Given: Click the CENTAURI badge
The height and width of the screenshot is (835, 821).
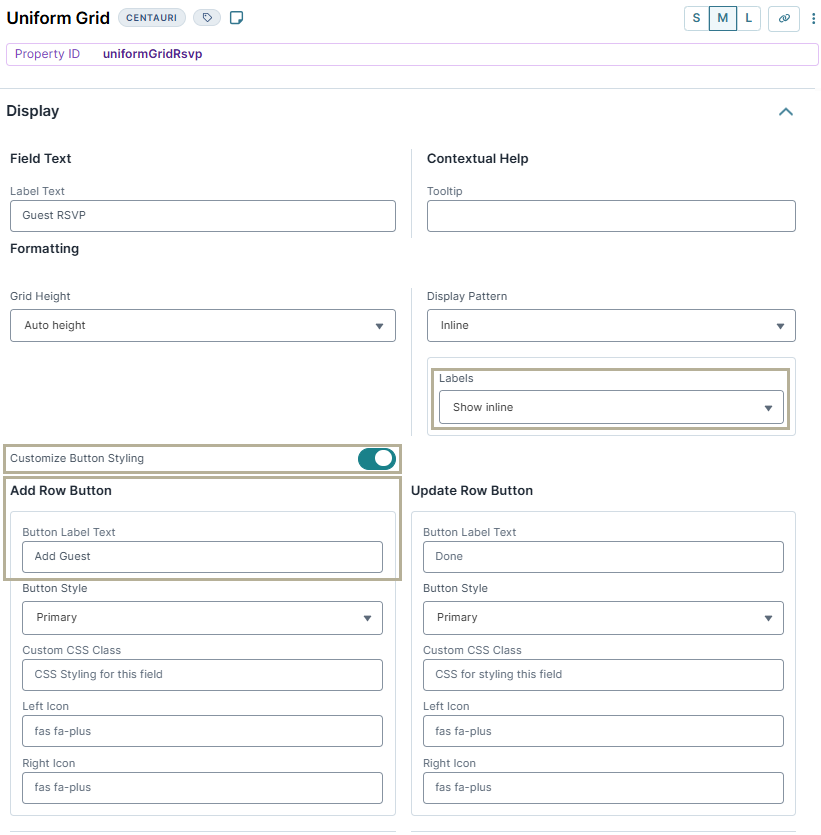Looking at the screenshot, I should (151, 18).
